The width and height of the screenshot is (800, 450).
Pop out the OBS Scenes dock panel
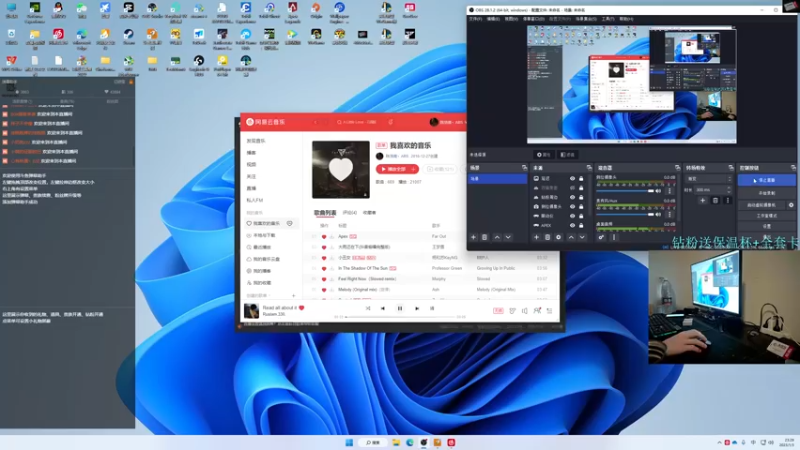(x=524, y=168)
